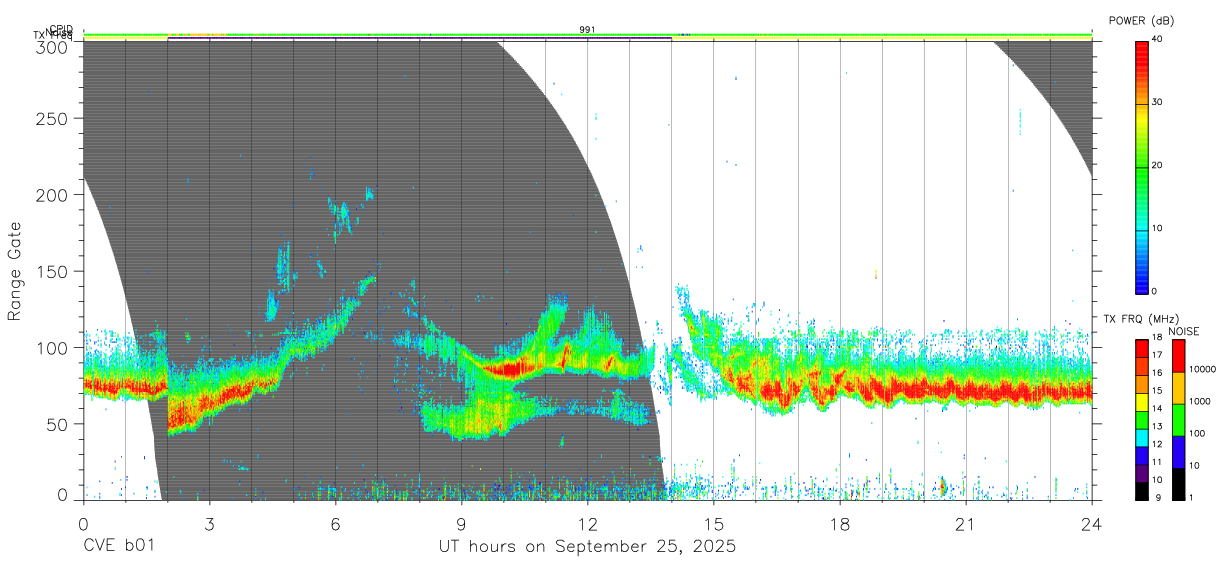
Task: Click the blue NOISE swatch between 10 and 100
Action: pyautogui.click(x=1179, y=451)
